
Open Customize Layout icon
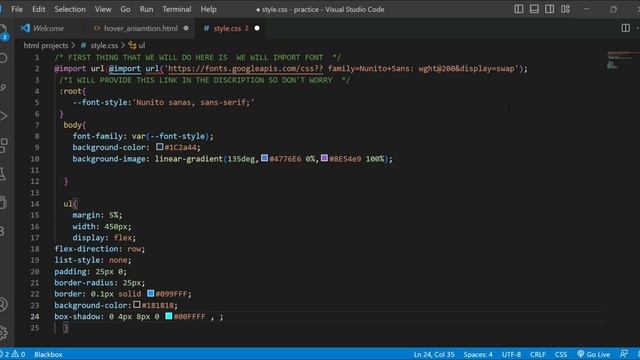click(x=565, y=9)
